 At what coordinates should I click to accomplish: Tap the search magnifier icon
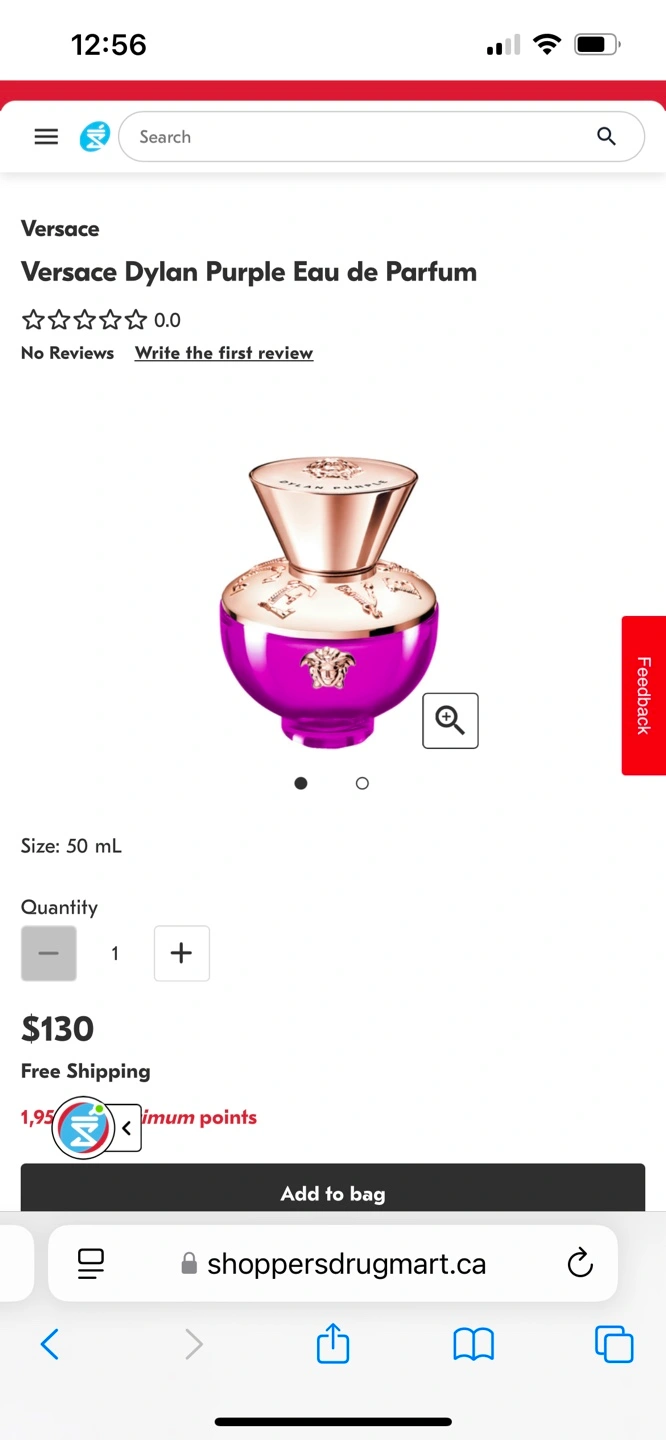click(x=606, y=136)
